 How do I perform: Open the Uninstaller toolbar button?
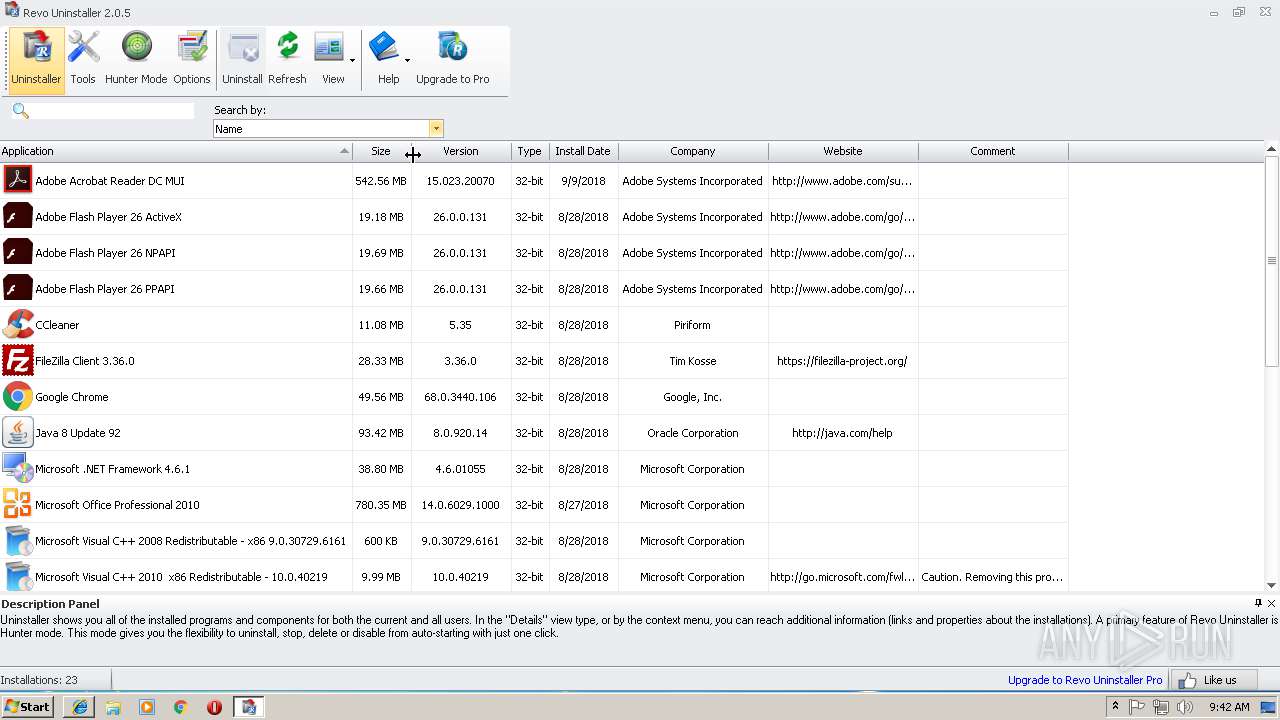pos(36,60)
